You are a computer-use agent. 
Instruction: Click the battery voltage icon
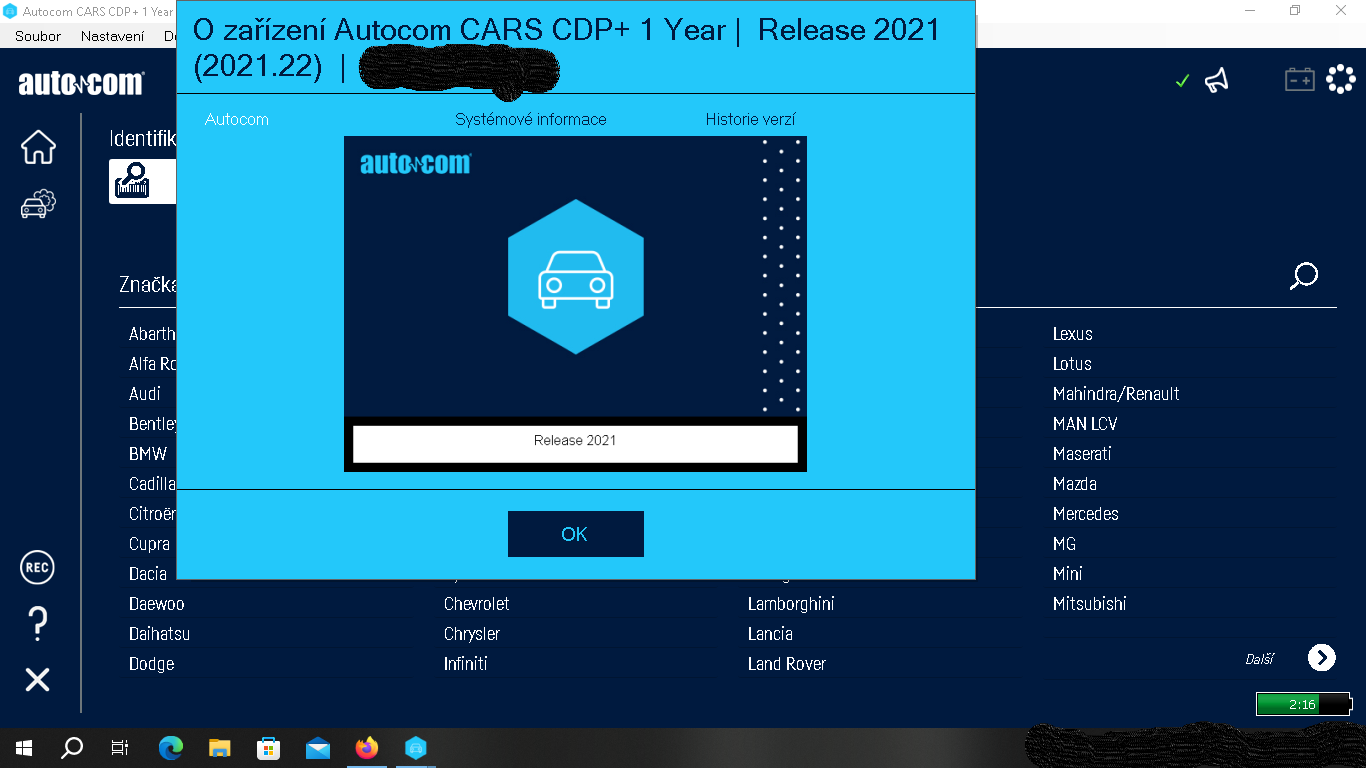tap(1299, 79)
